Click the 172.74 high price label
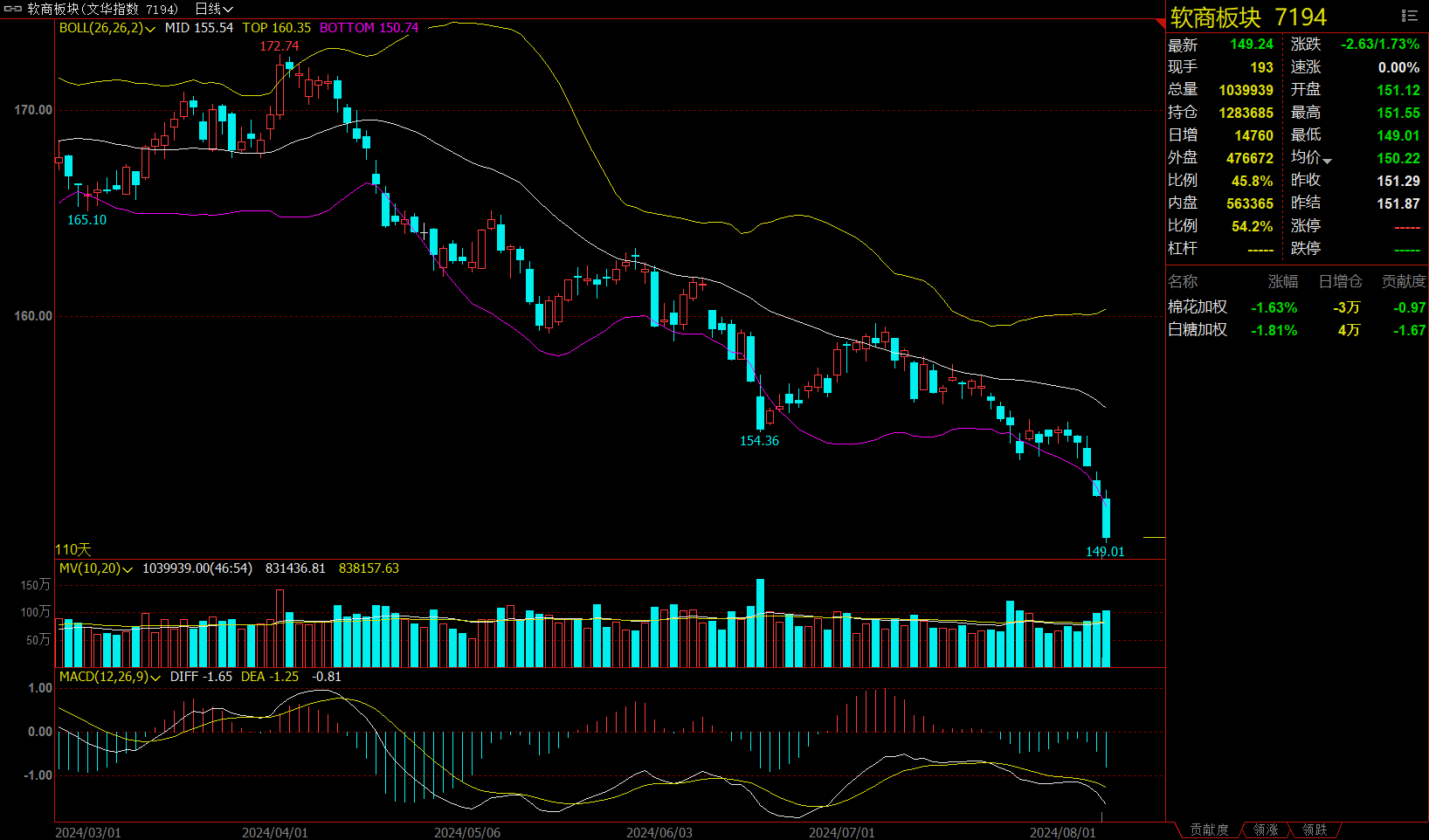 [x=280, y=46]
